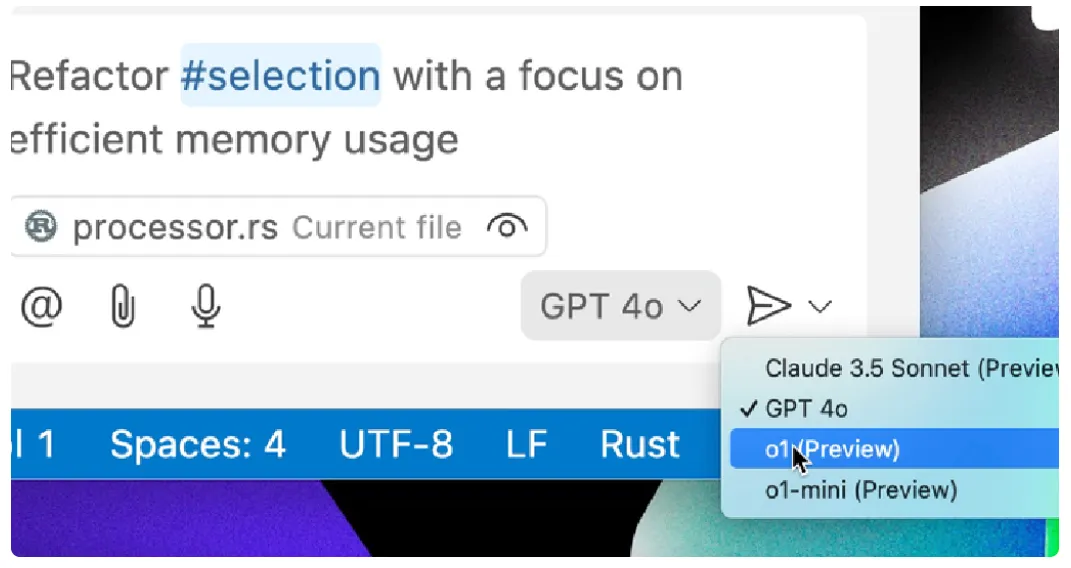Image resolution: width=1071 pixels, height=568 pixels.
Task: Open the processor.rs current file chip
Action: pos(279,227)
